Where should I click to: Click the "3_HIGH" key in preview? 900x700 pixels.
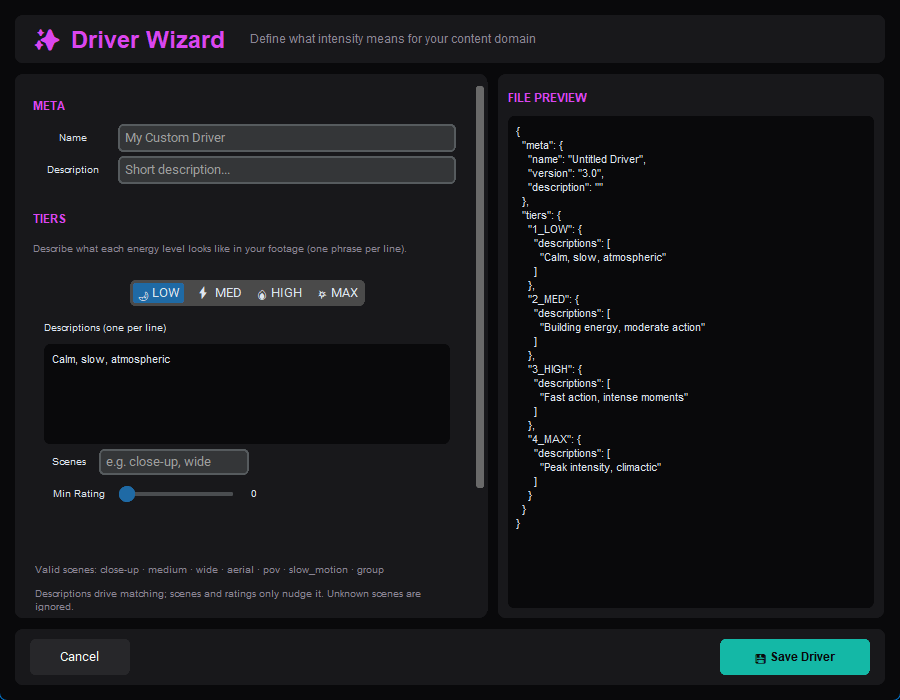point(550,370)
